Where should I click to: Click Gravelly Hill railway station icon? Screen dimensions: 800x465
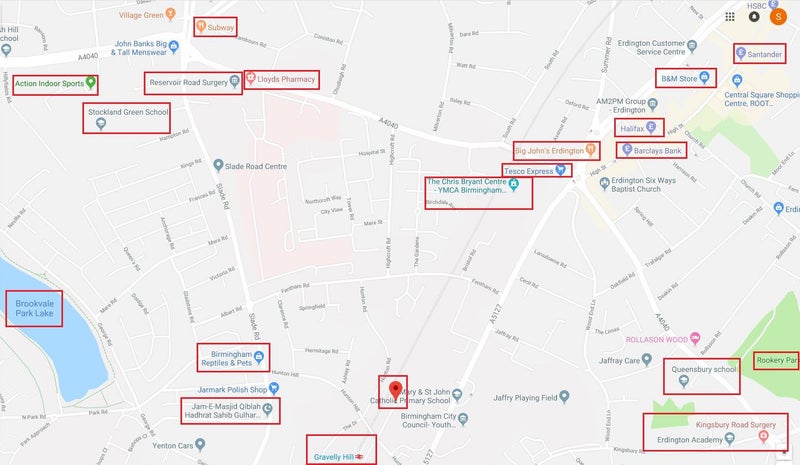click(x=359, y=457)
